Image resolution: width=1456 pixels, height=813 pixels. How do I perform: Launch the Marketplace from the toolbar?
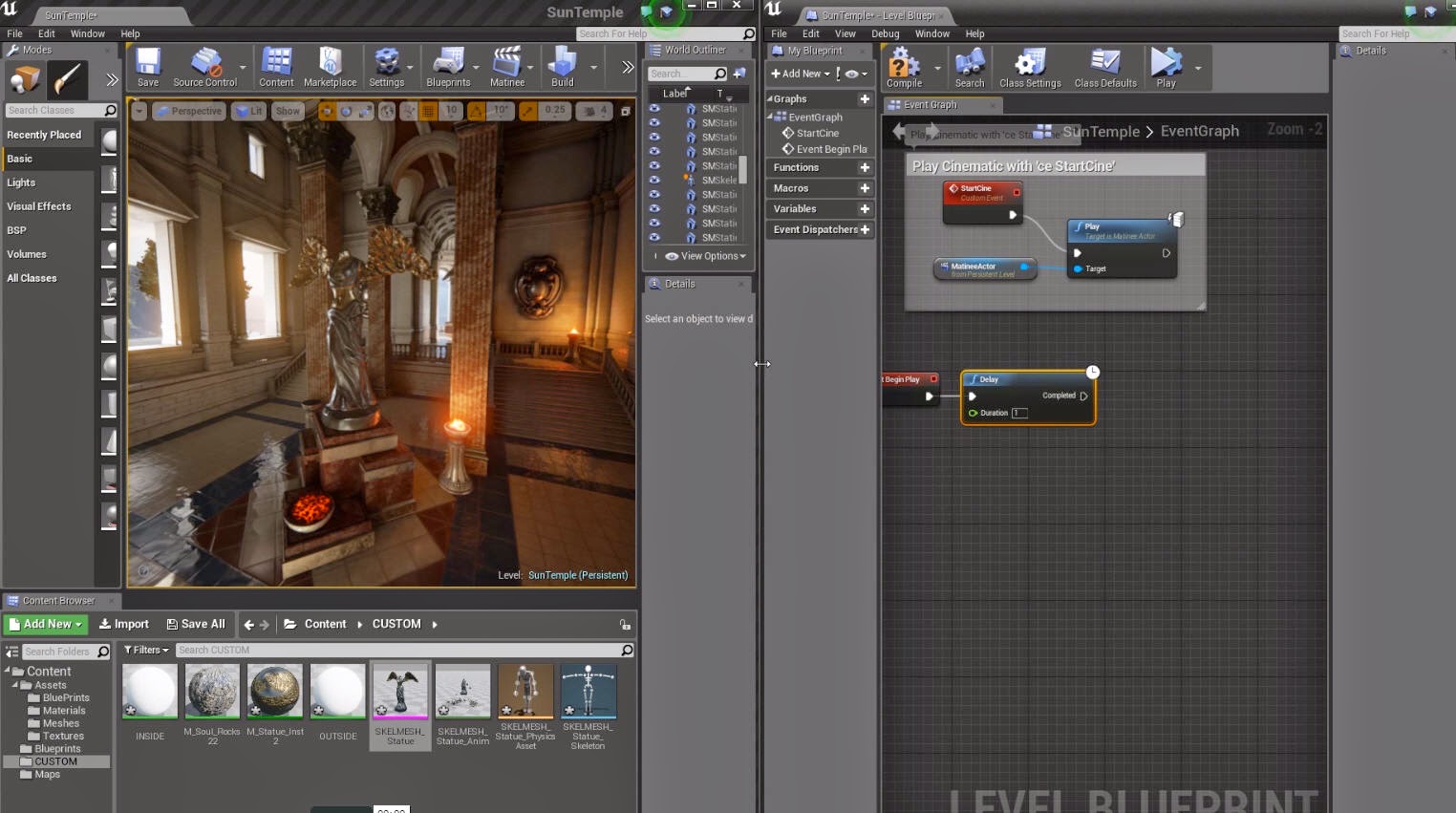coord(330,67)
